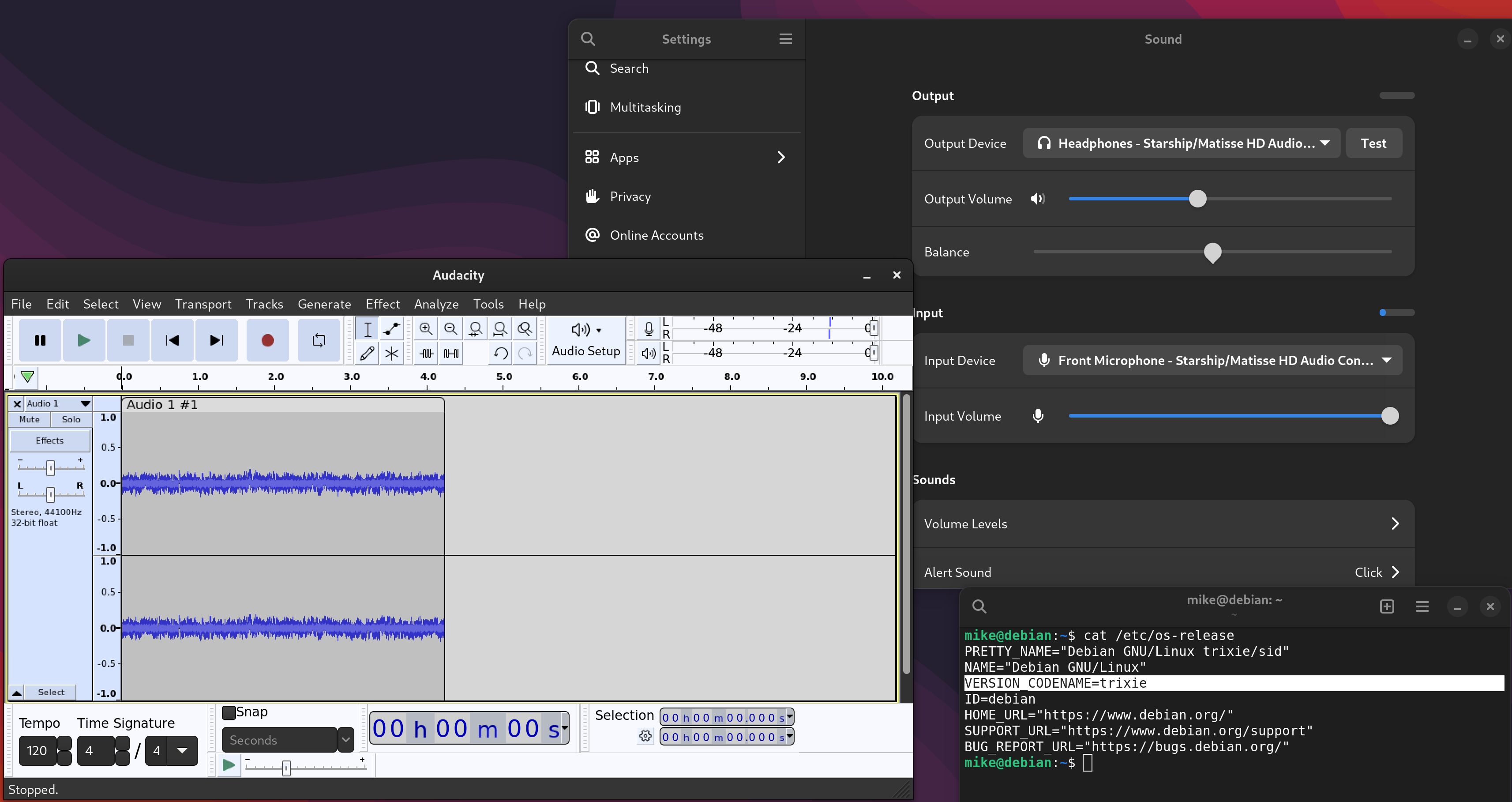Screen dimensions: 1512x802
Task: Start playback with the green Play button
Action: [84, 340]
